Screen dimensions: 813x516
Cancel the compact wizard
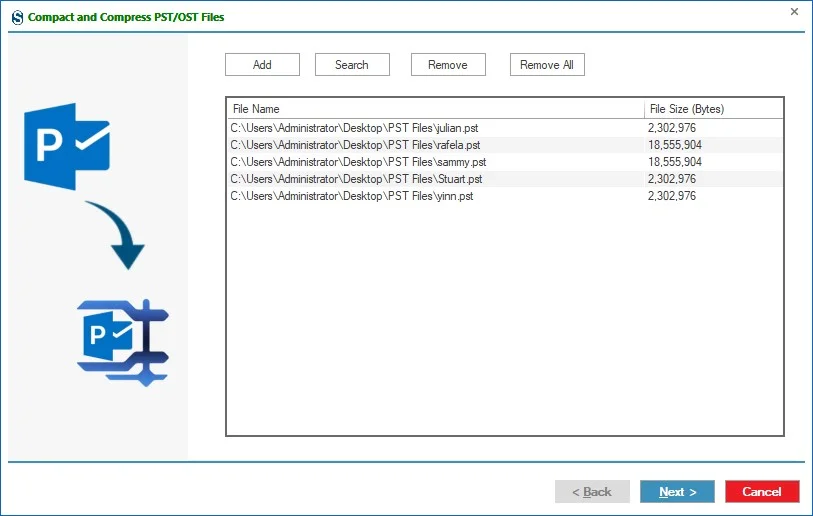click(762, 492)
